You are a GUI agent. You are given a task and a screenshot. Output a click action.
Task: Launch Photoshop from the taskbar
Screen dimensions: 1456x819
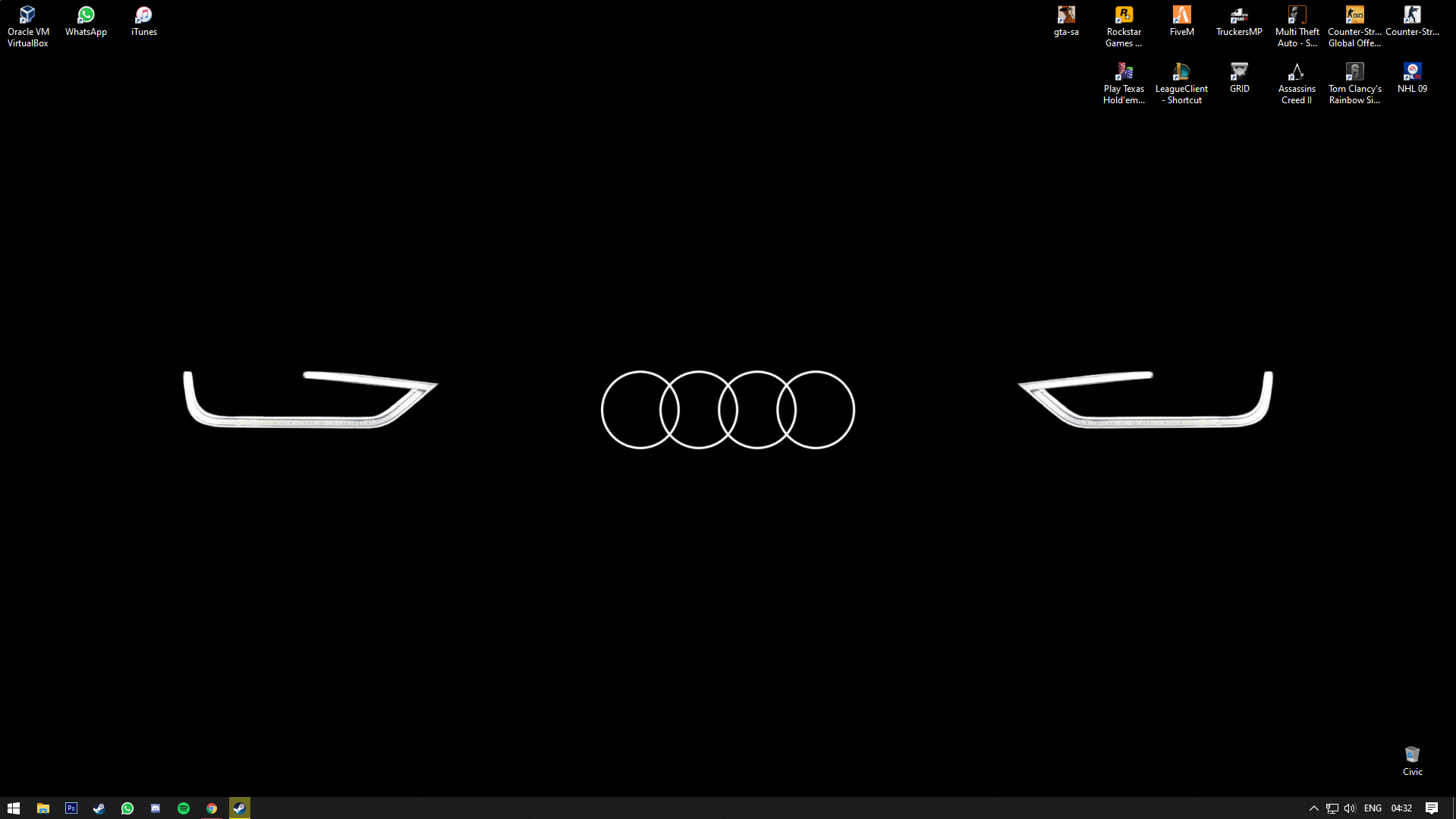(71, 808)
